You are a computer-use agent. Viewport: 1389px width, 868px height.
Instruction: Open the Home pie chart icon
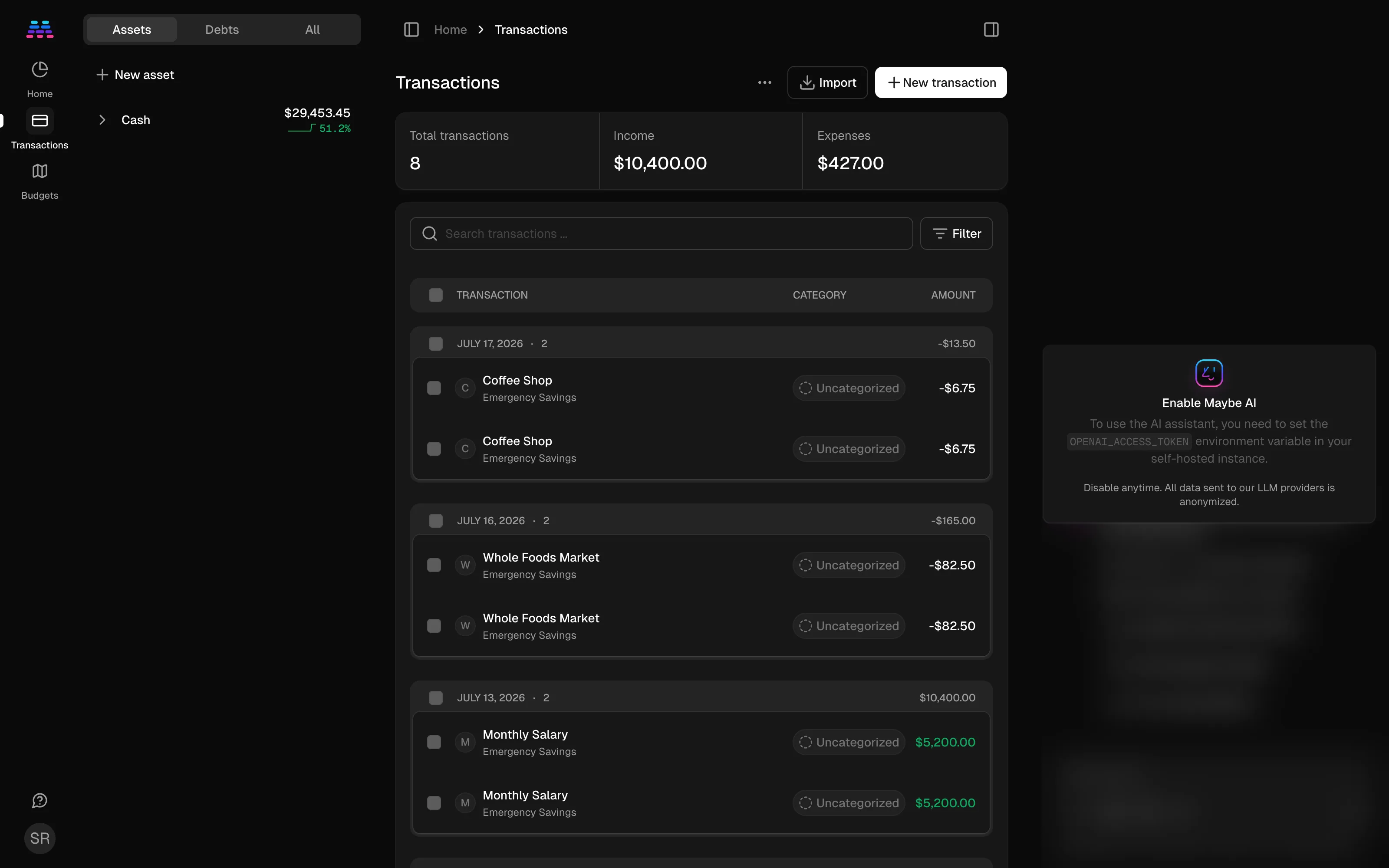(x=39, y=70)
